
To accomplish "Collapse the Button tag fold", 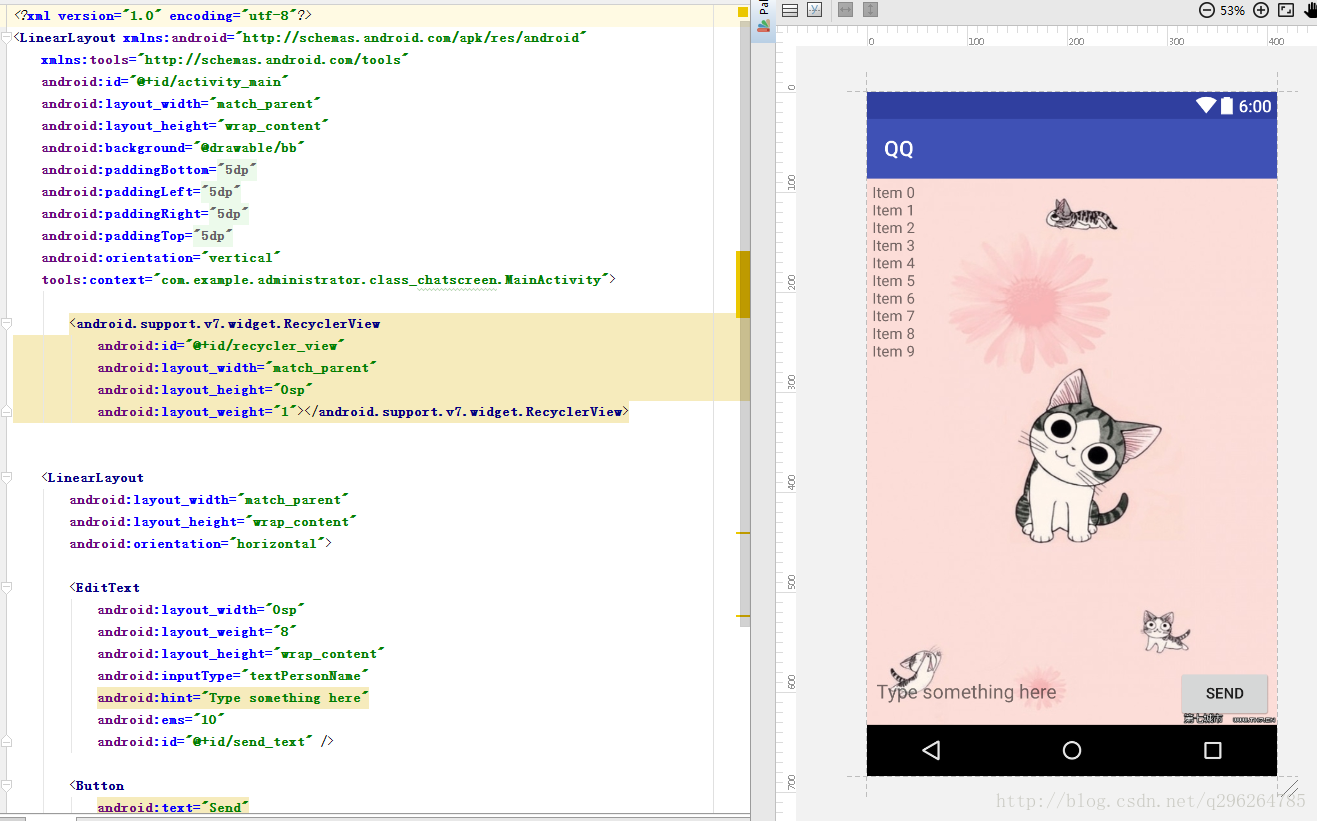I will pyautogui.click(x=6, y=786).
